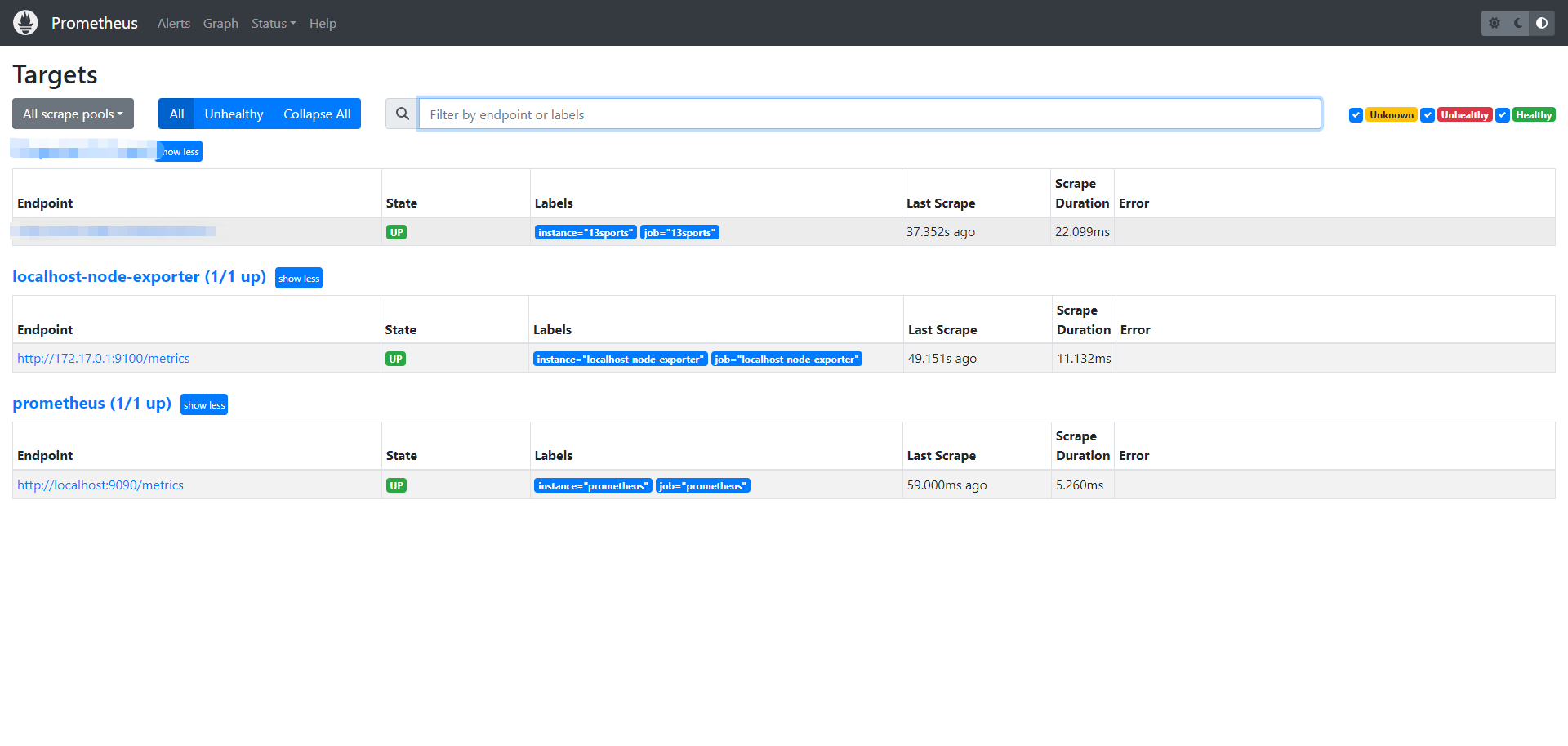Viewport: 1568px width, 746px height.
Task: Open the All scrape pools dropdown
Action: click(x=73, y=114)
